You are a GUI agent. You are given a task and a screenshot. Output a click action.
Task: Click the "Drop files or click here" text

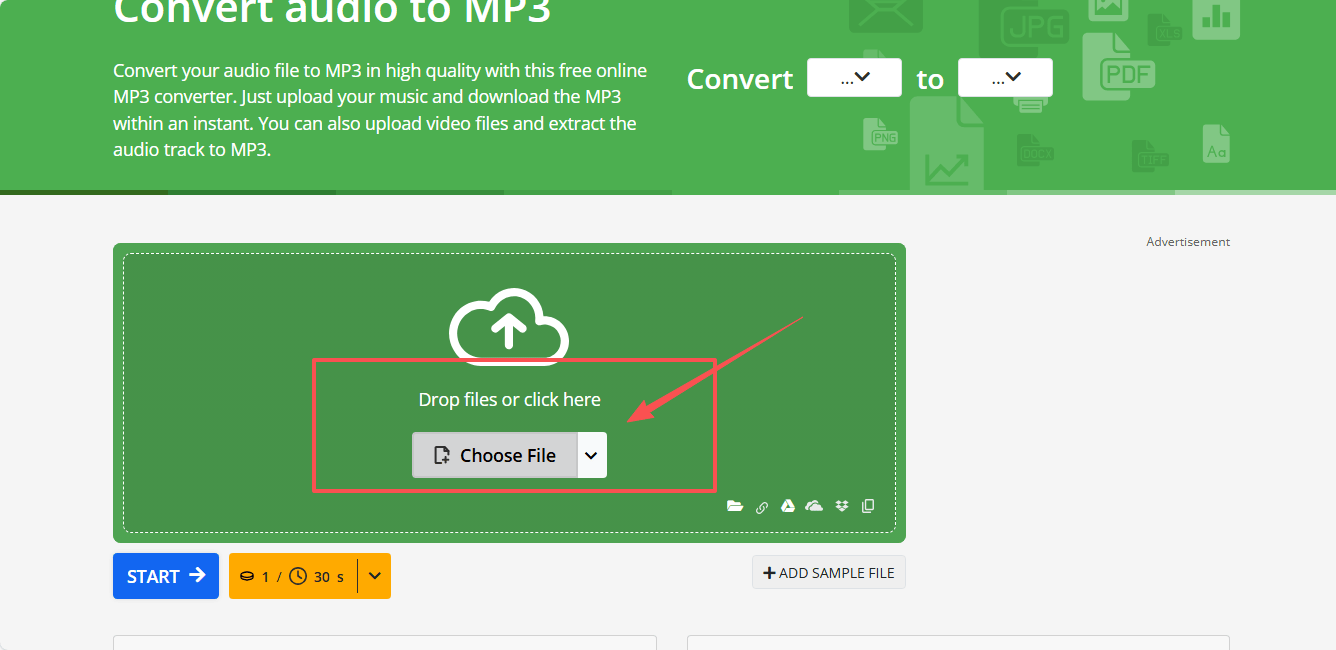[x=509, y=399]
